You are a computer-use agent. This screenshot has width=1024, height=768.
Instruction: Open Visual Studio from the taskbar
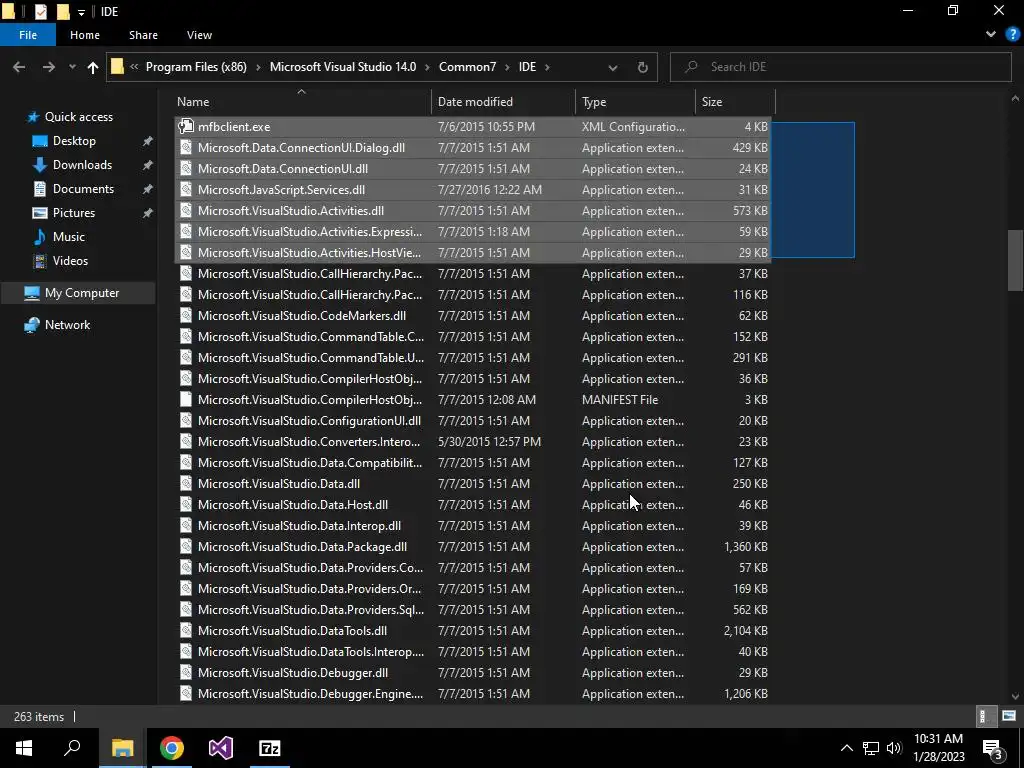pos(221,748)
